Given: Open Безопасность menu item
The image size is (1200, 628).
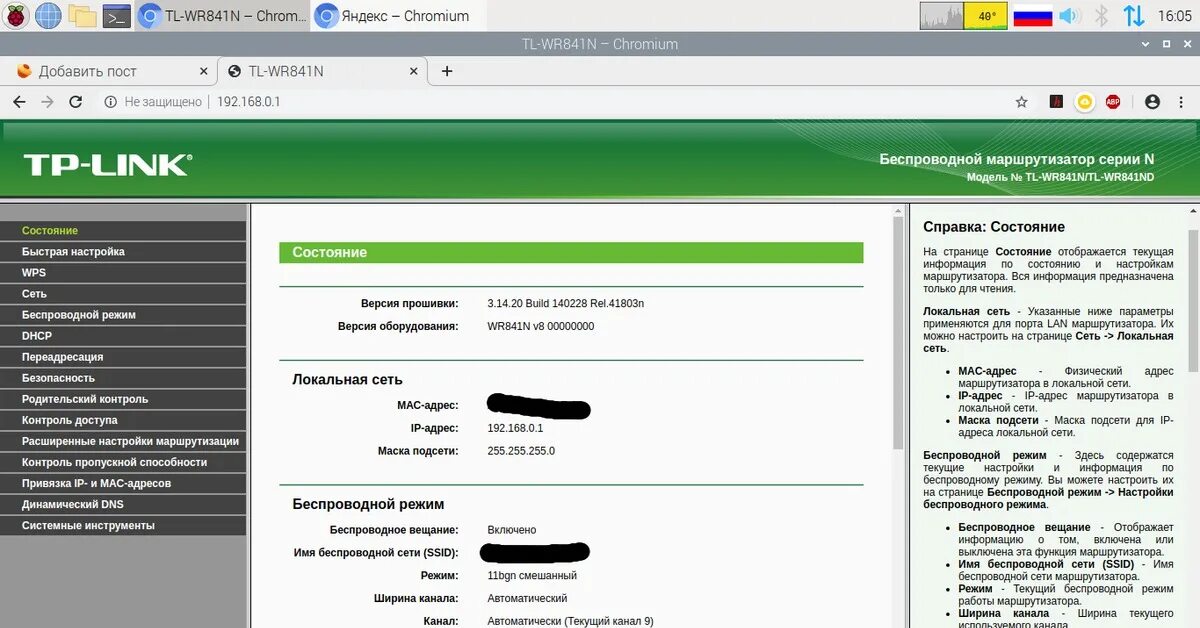Looking at the screenshot, I should coord(123,378).
